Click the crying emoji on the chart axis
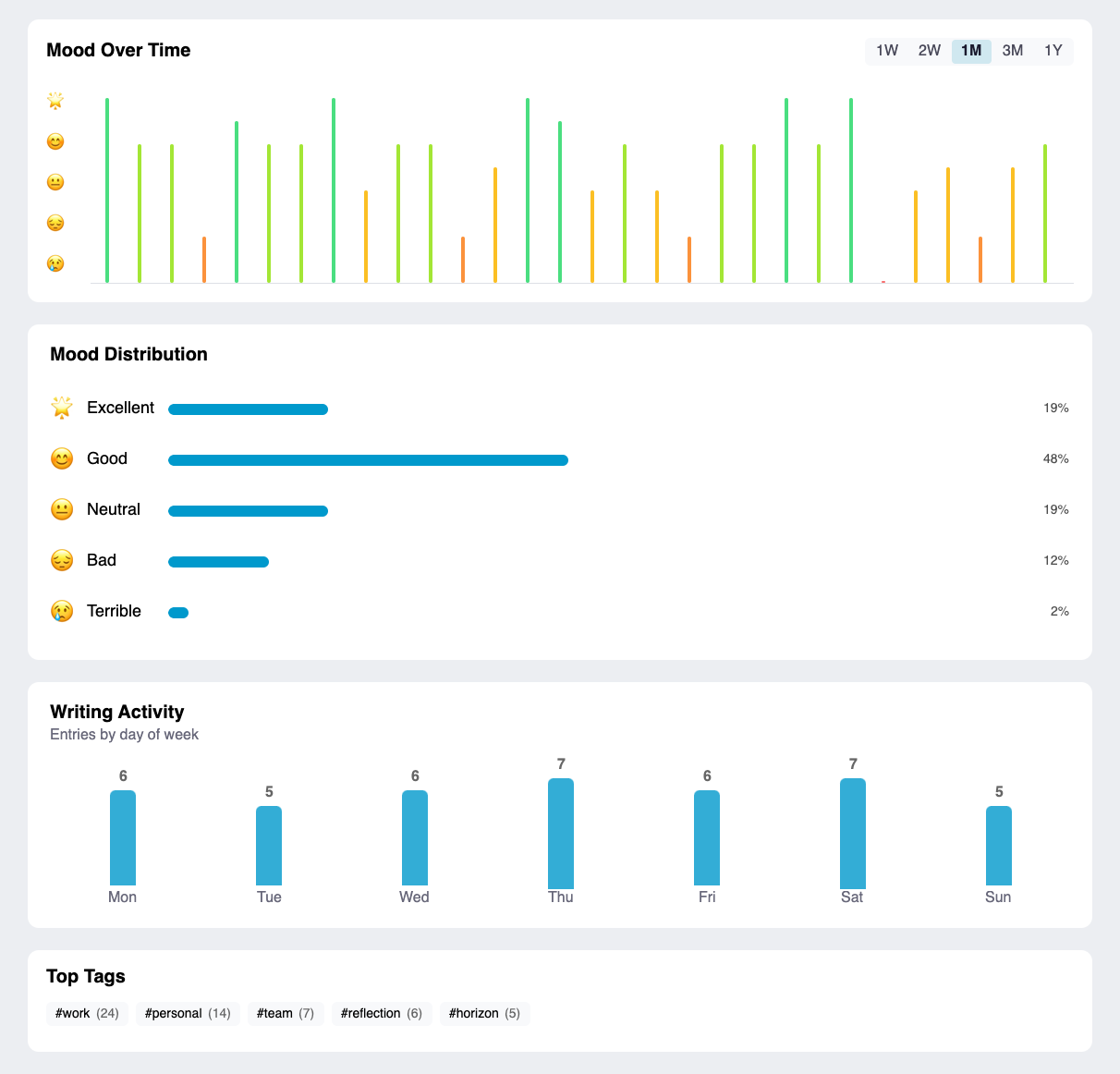 tap(55, 263)
